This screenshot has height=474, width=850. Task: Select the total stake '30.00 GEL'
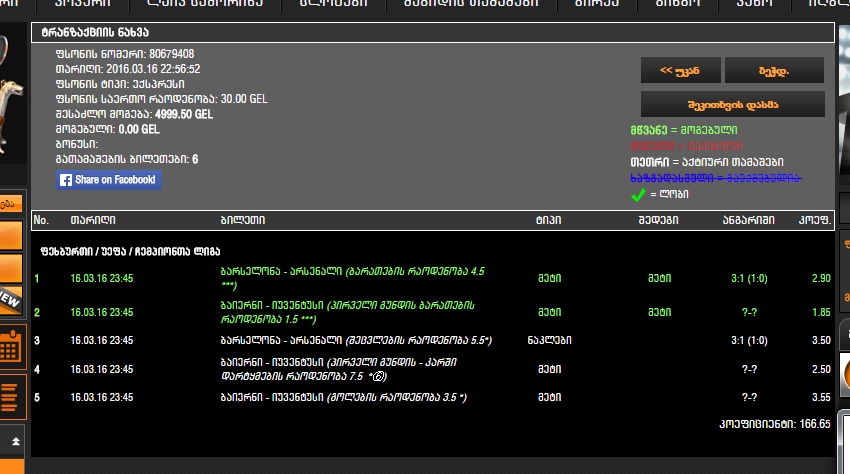pos(244,99)
